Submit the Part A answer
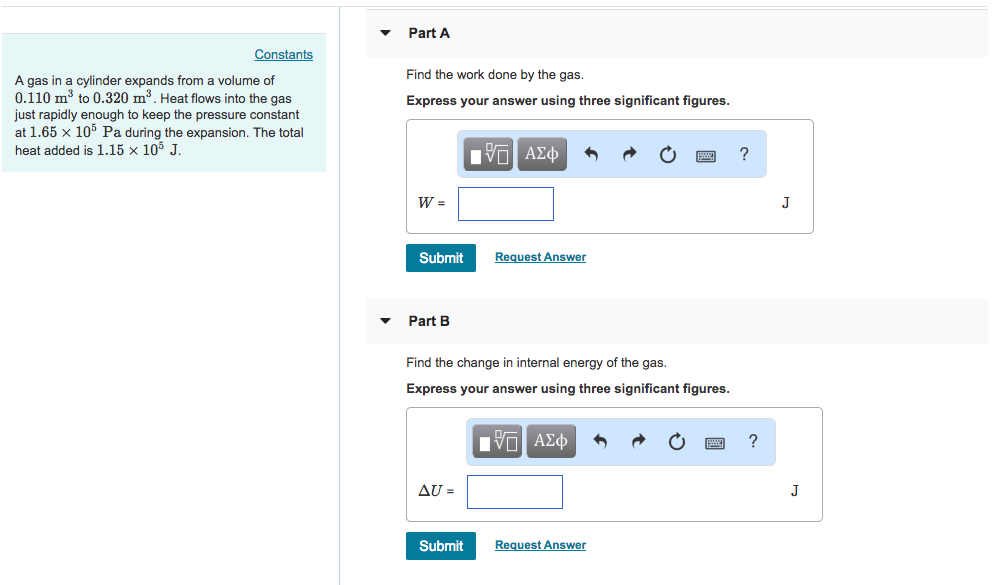 (x=440, y=257)
